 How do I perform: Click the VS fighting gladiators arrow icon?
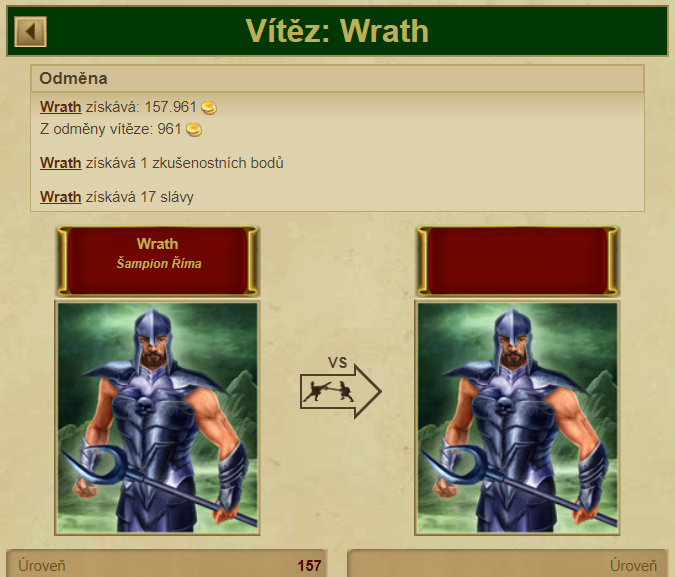(341, 392)
